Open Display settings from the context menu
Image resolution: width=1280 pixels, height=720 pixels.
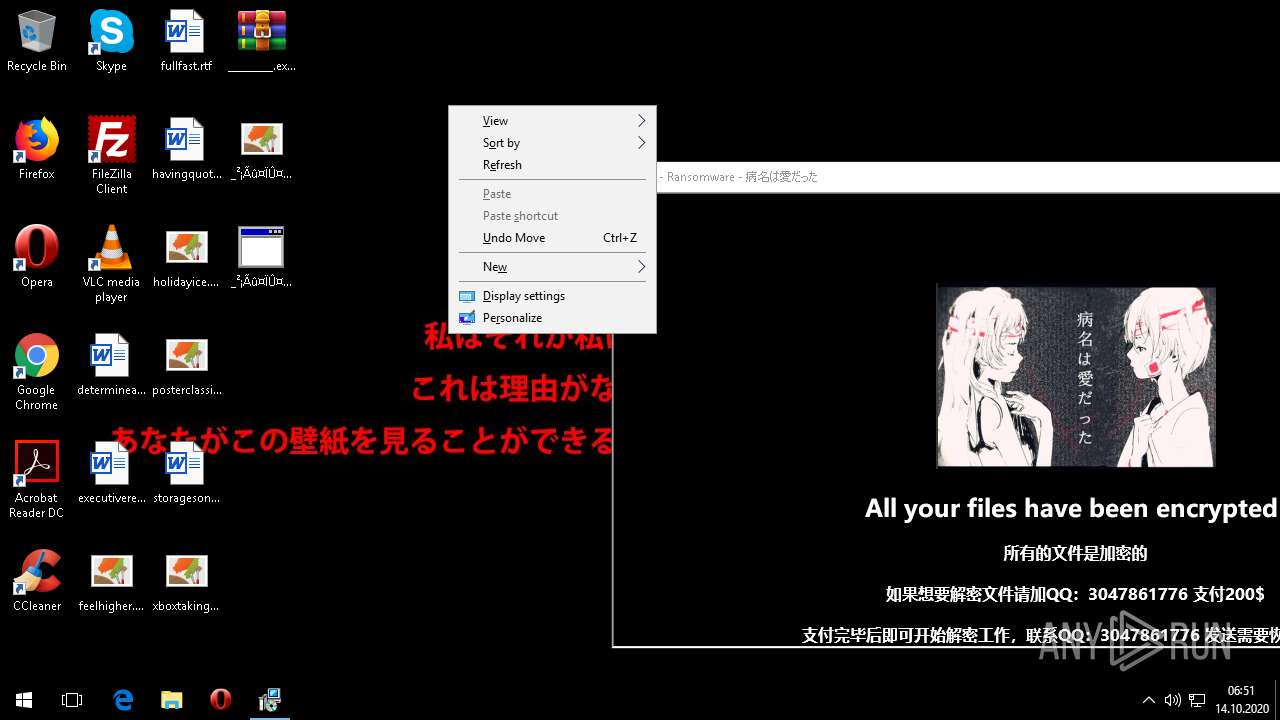click(x=552, y=296)
